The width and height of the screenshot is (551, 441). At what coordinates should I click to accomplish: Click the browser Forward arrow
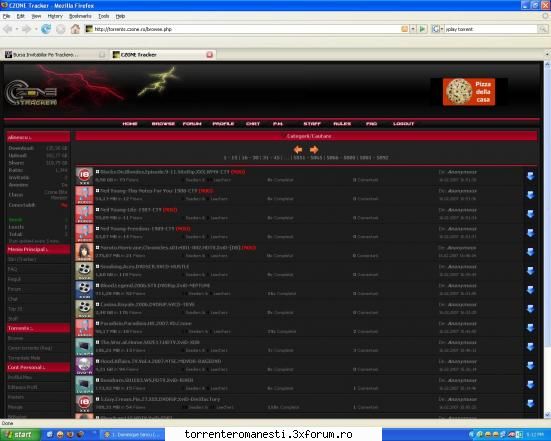[26, 29]
